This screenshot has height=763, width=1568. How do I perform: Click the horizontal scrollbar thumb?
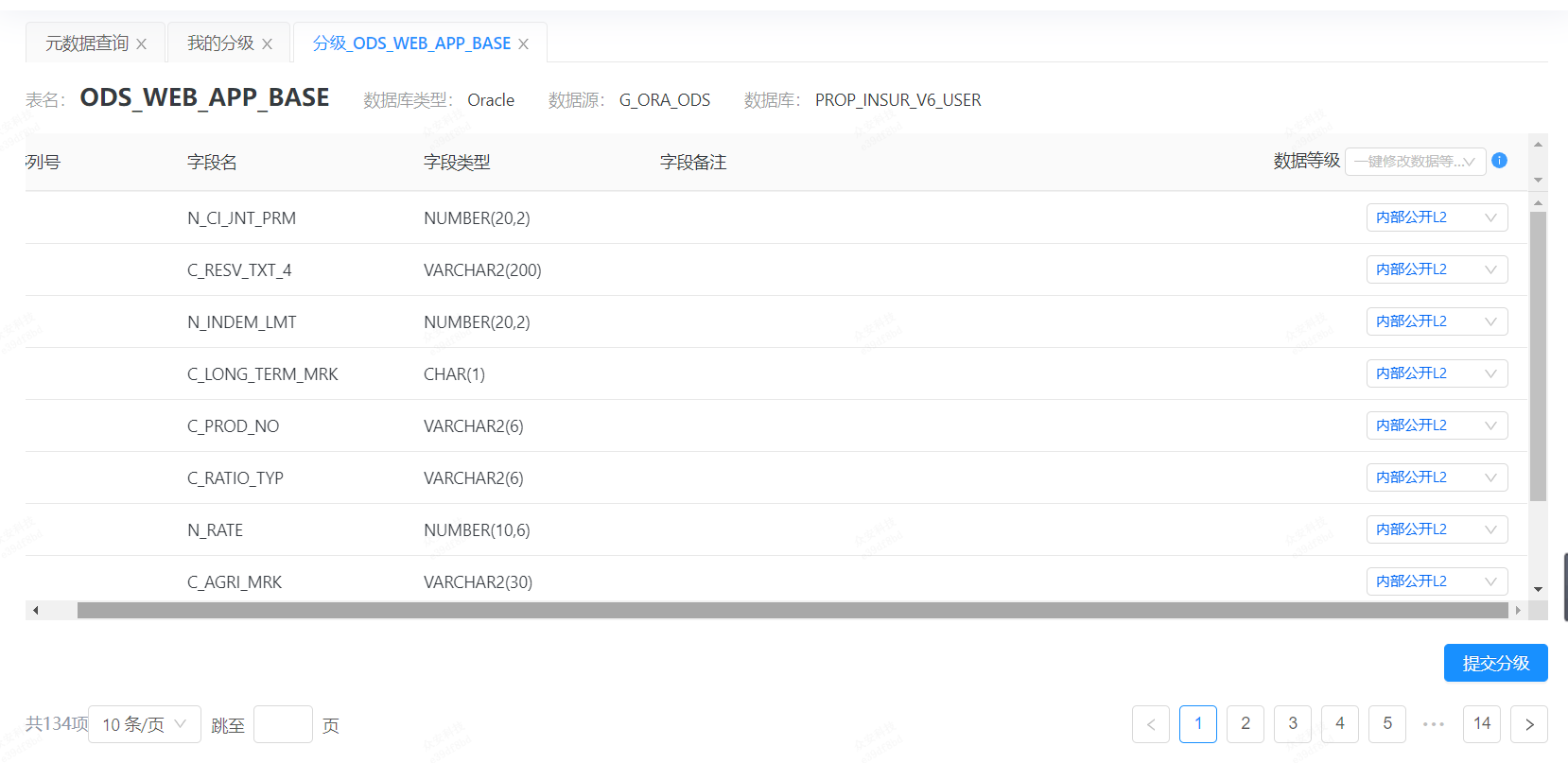click(793, 611)
